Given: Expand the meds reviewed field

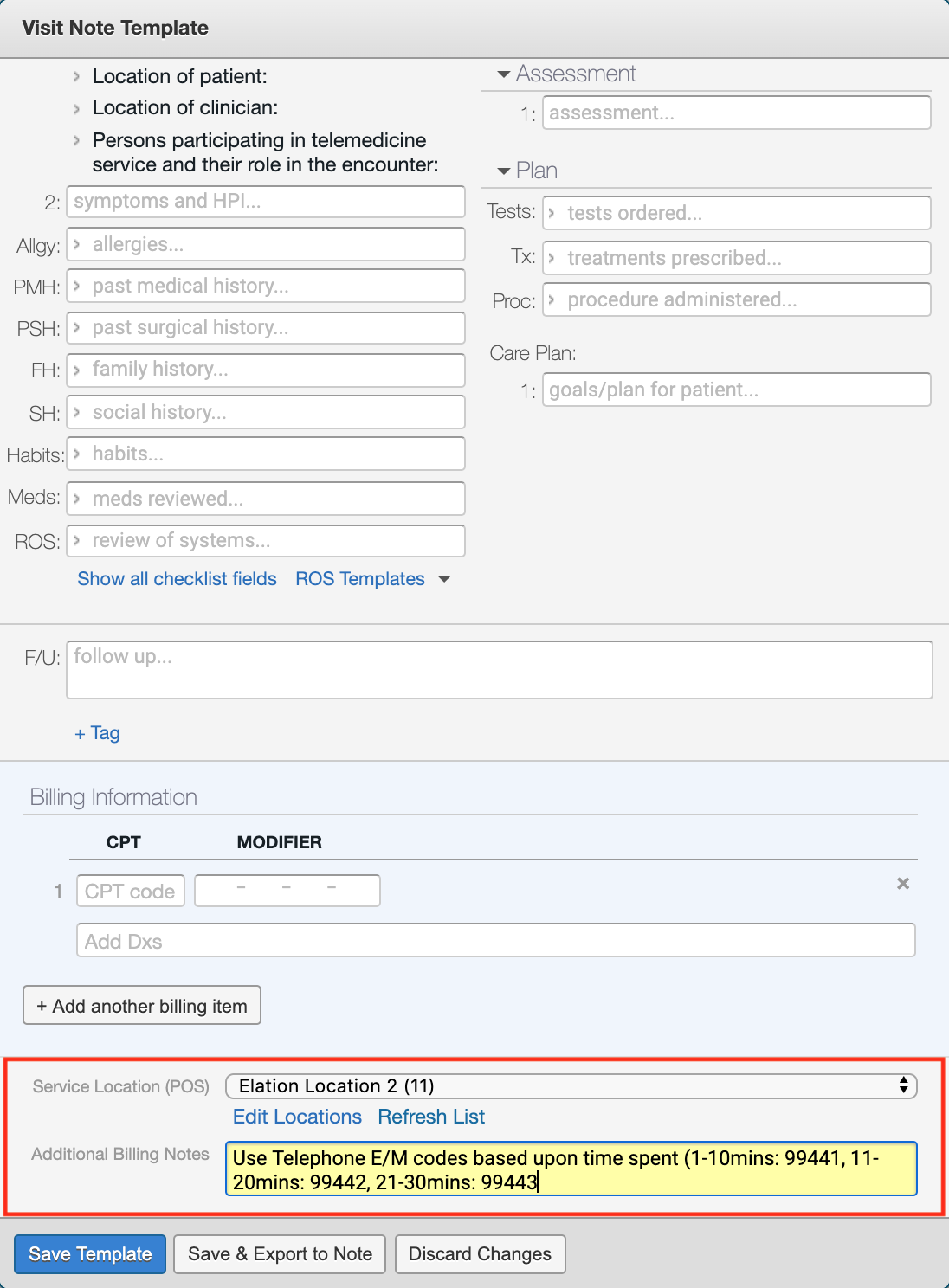Looking at the screenshot, I should (x=77, y=498).
